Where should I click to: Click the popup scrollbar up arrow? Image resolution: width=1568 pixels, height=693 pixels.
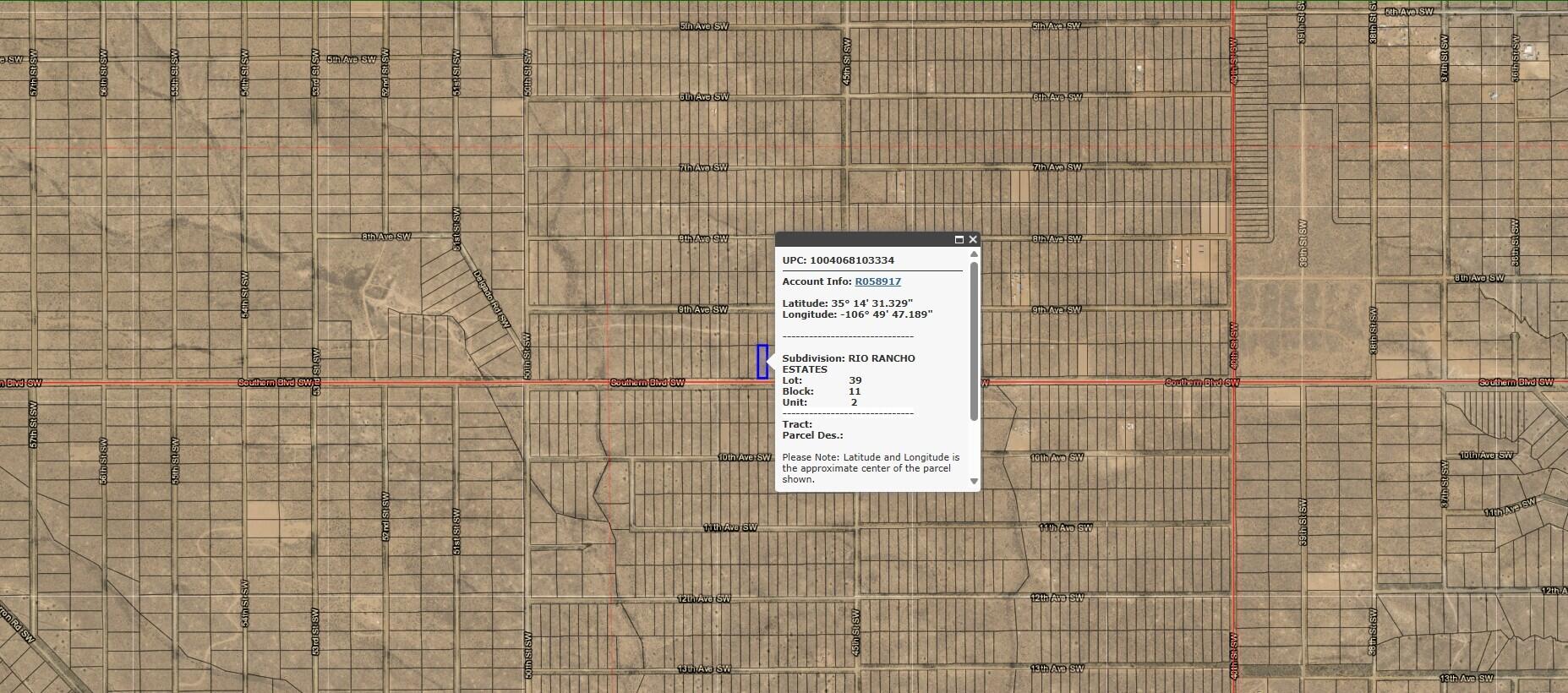[974, 254]
